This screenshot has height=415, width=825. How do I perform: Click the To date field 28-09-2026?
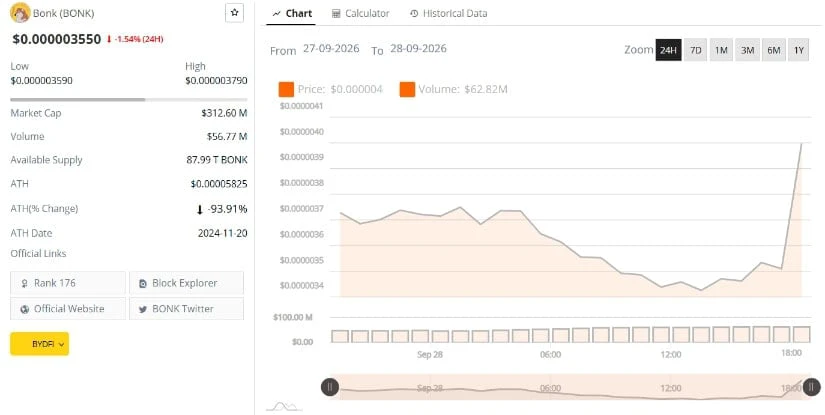pos(418,49)
